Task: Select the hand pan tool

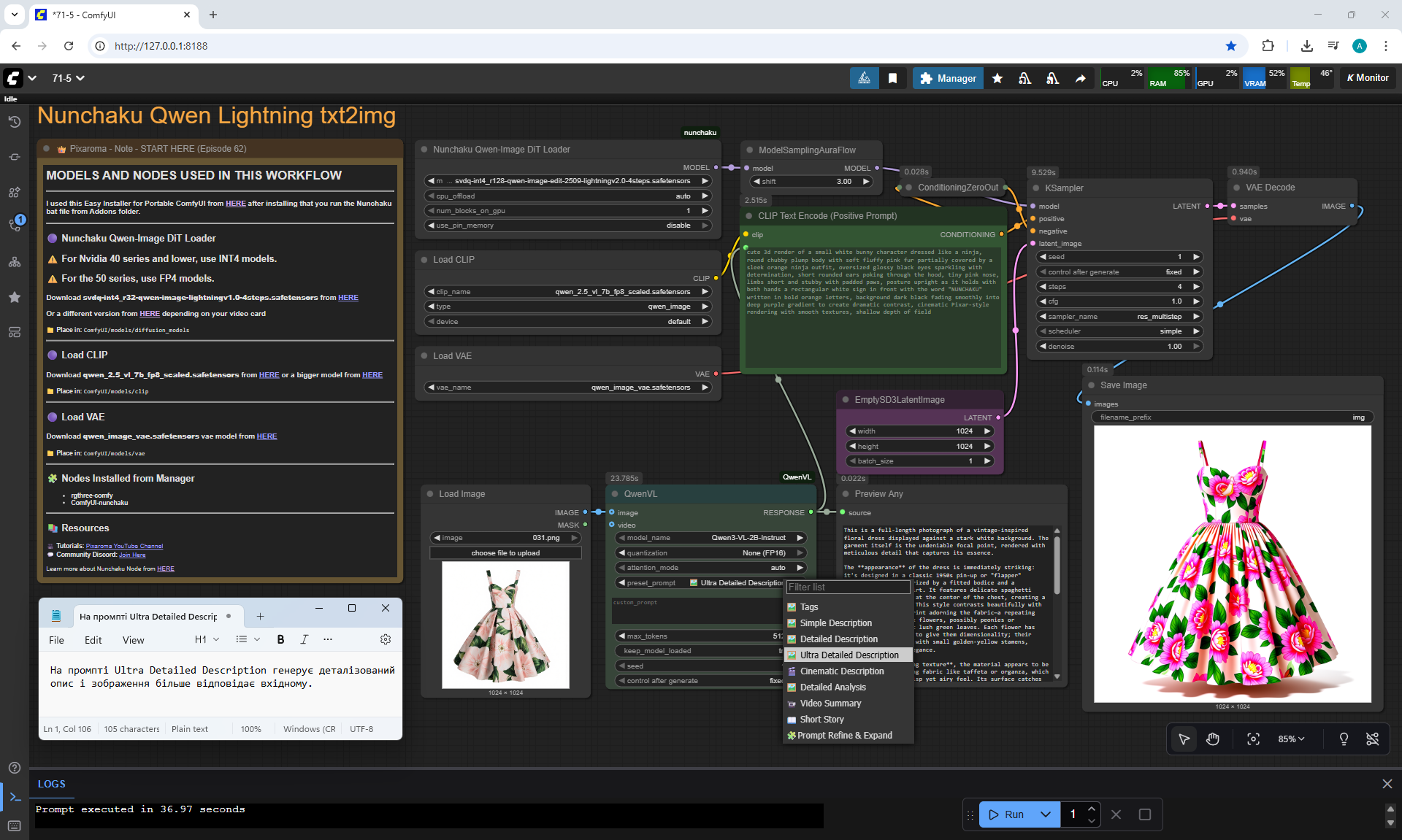Action: pos(1213,739)
